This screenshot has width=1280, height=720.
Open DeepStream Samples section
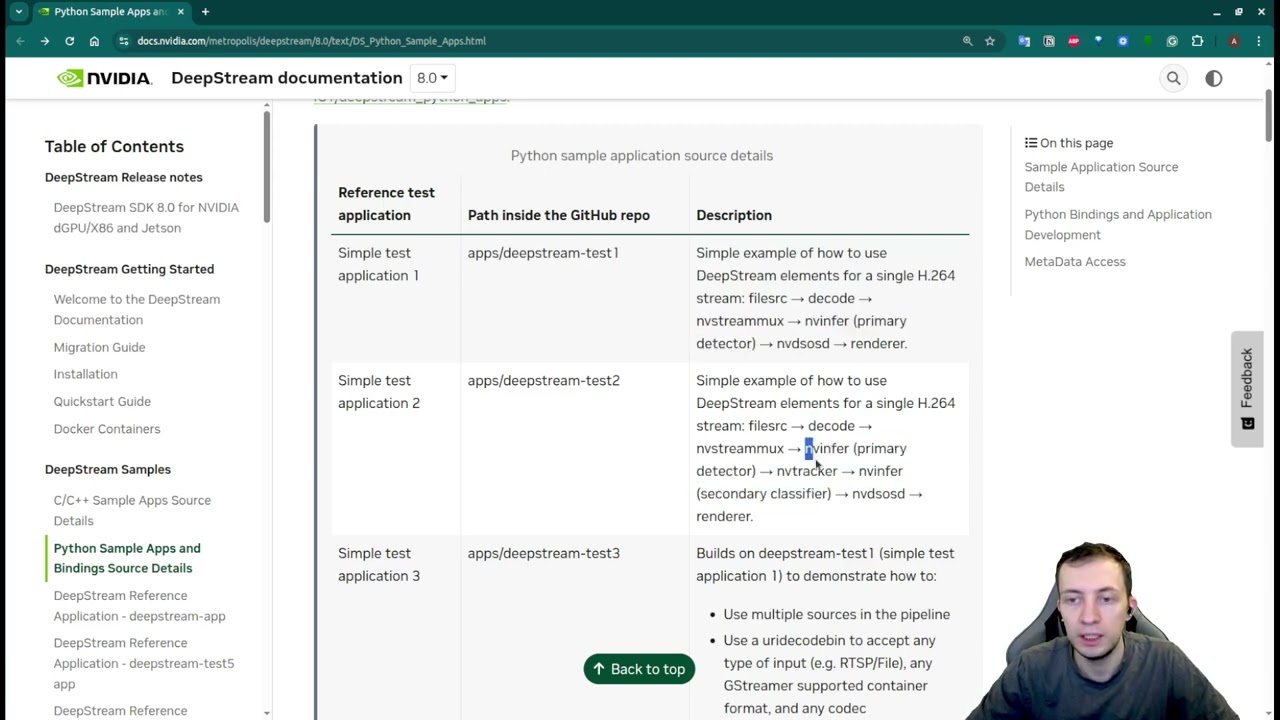[108, 469]
